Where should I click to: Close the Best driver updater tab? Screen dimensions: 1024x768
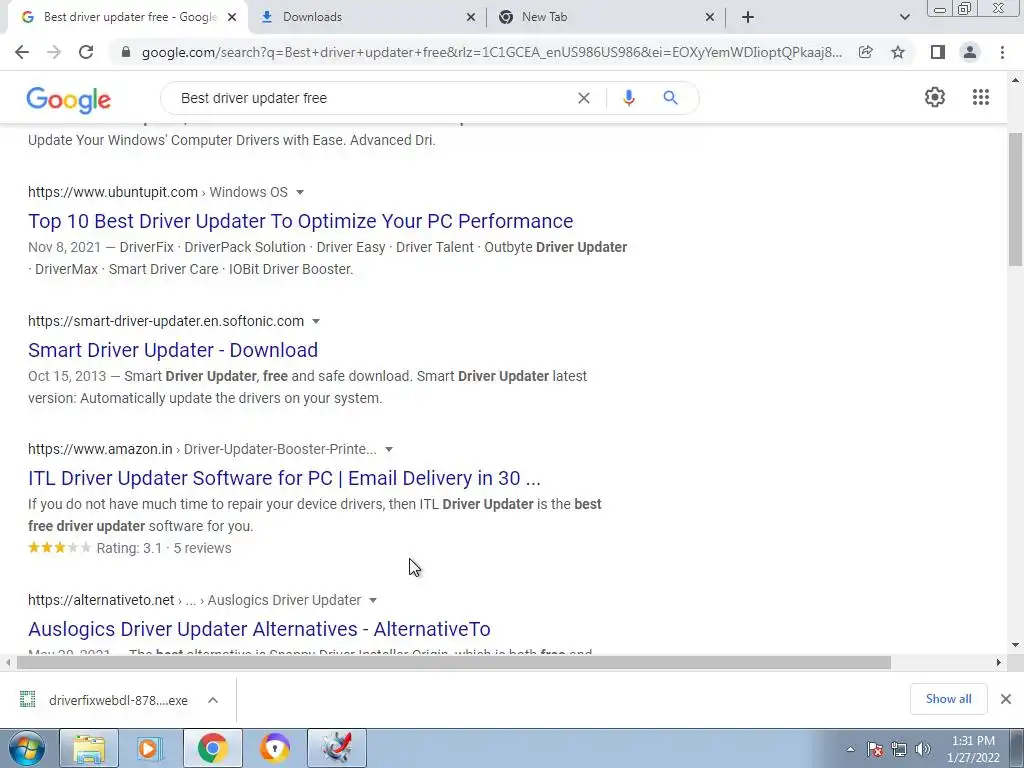pyautogui.click(x=232, y=17)
